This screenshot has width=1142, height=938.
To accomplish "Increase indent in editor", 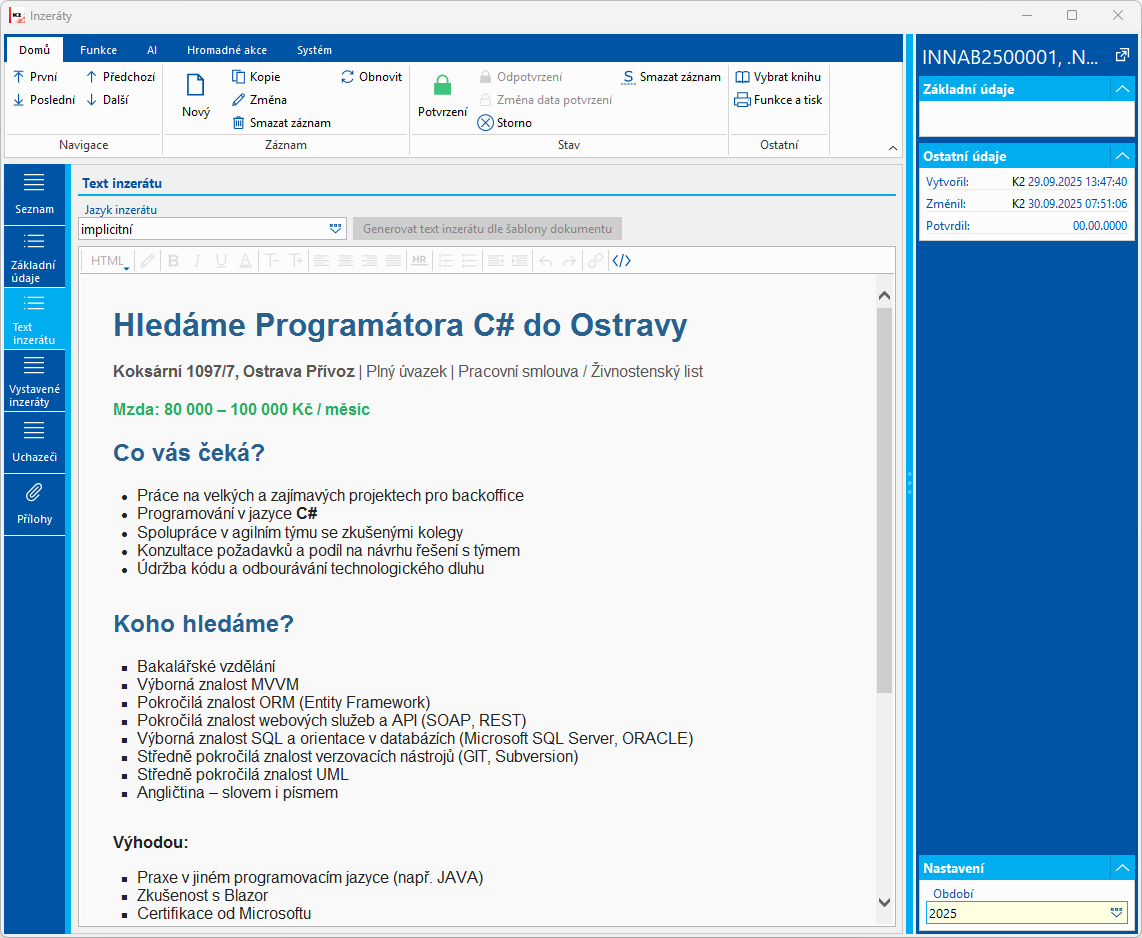I will [519, 261].
